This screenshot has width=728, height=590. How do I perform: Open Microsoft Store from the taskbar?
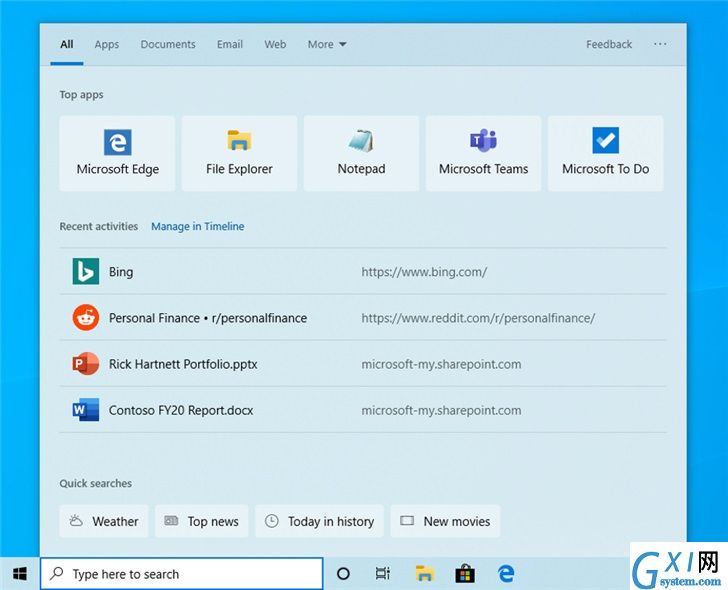[465, 574]
